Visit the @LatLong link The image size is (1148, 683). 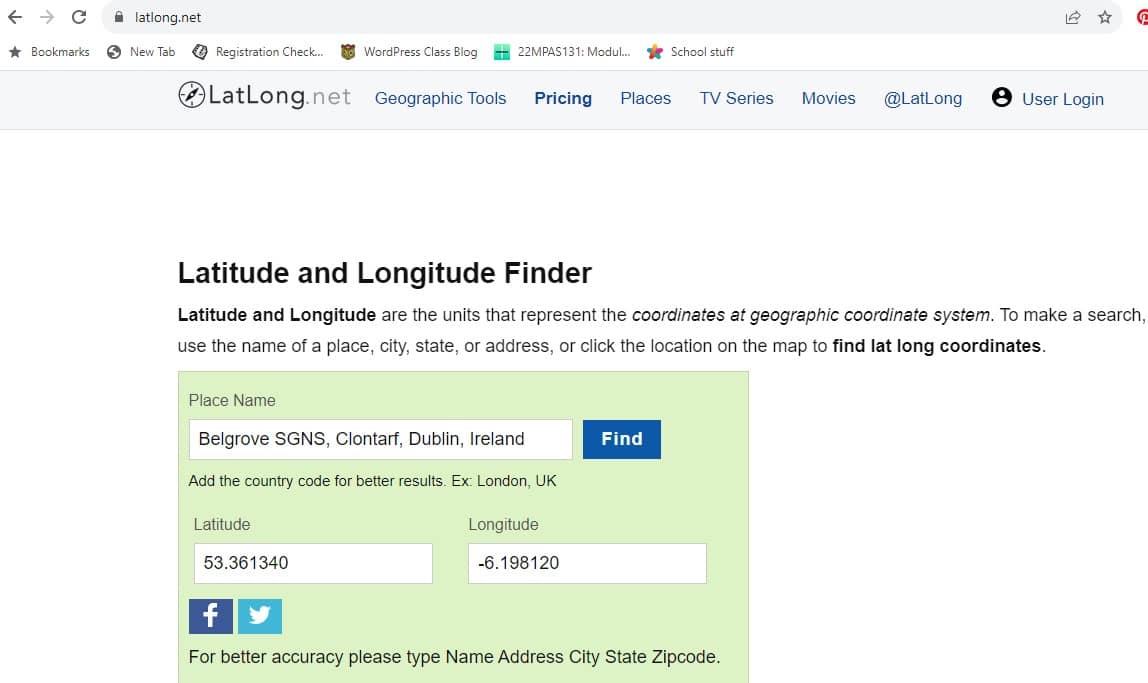click(922, 98)
